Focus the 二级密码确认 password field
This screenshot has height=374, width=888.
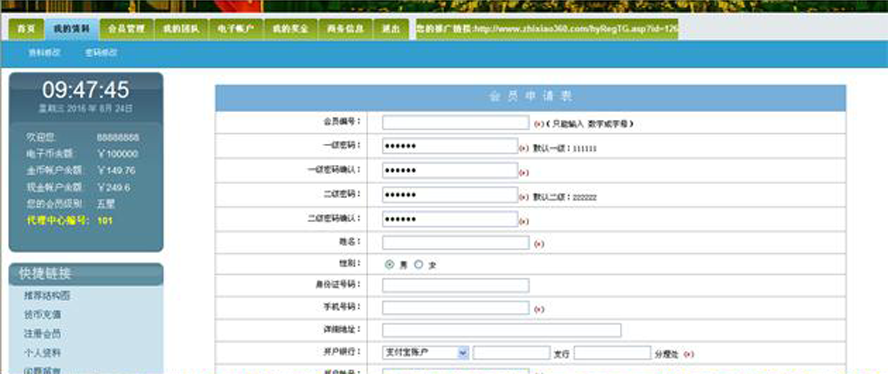tap(450, 219)
